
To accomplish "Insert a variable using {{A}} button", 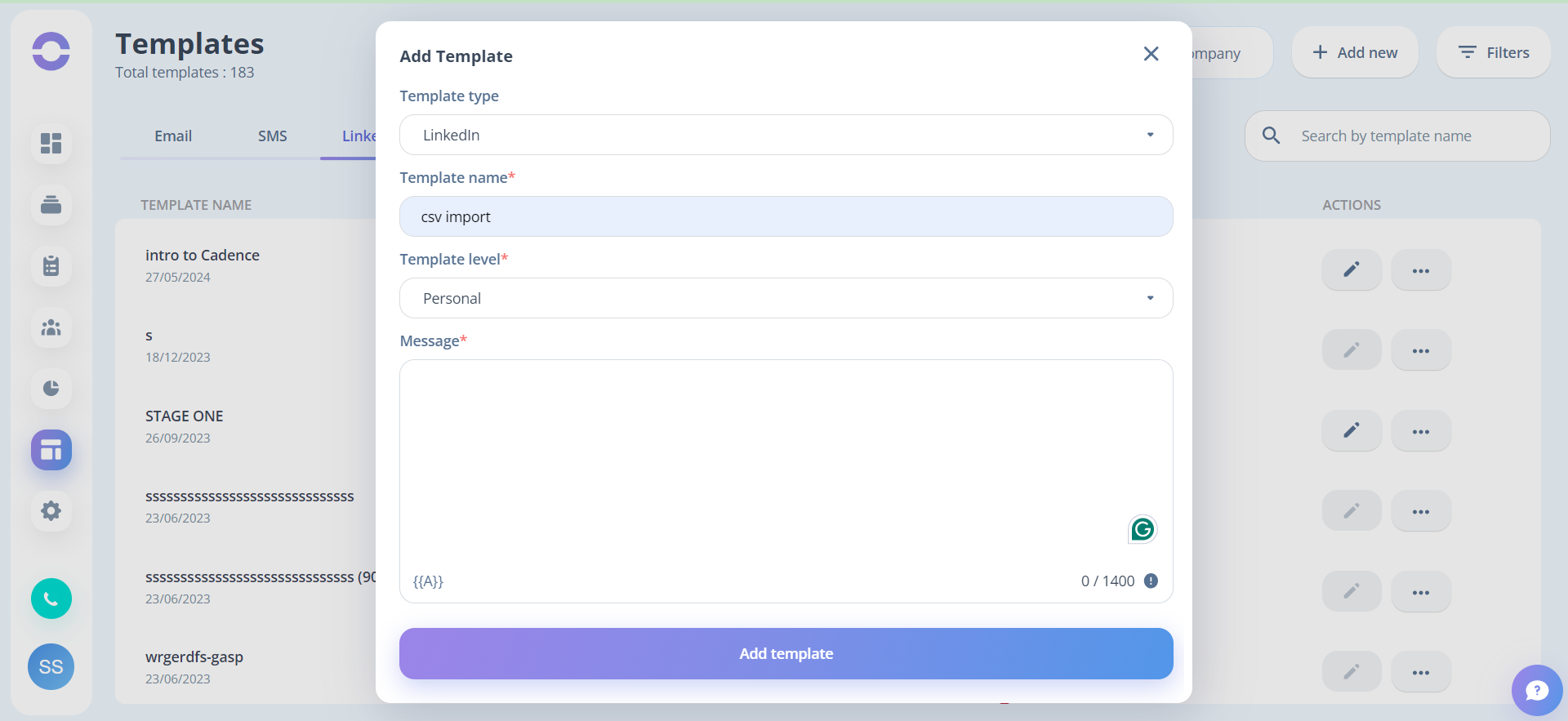I will [x=428, y=581].
